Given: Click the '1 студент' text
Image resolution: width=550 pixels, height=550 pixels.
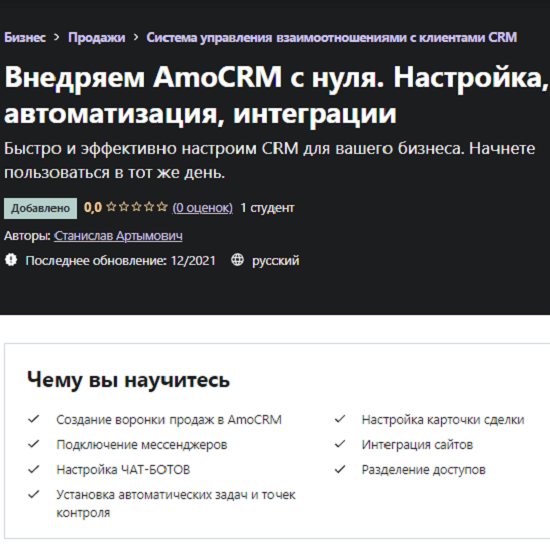Looking at the screenshot, I should point(267,208).
